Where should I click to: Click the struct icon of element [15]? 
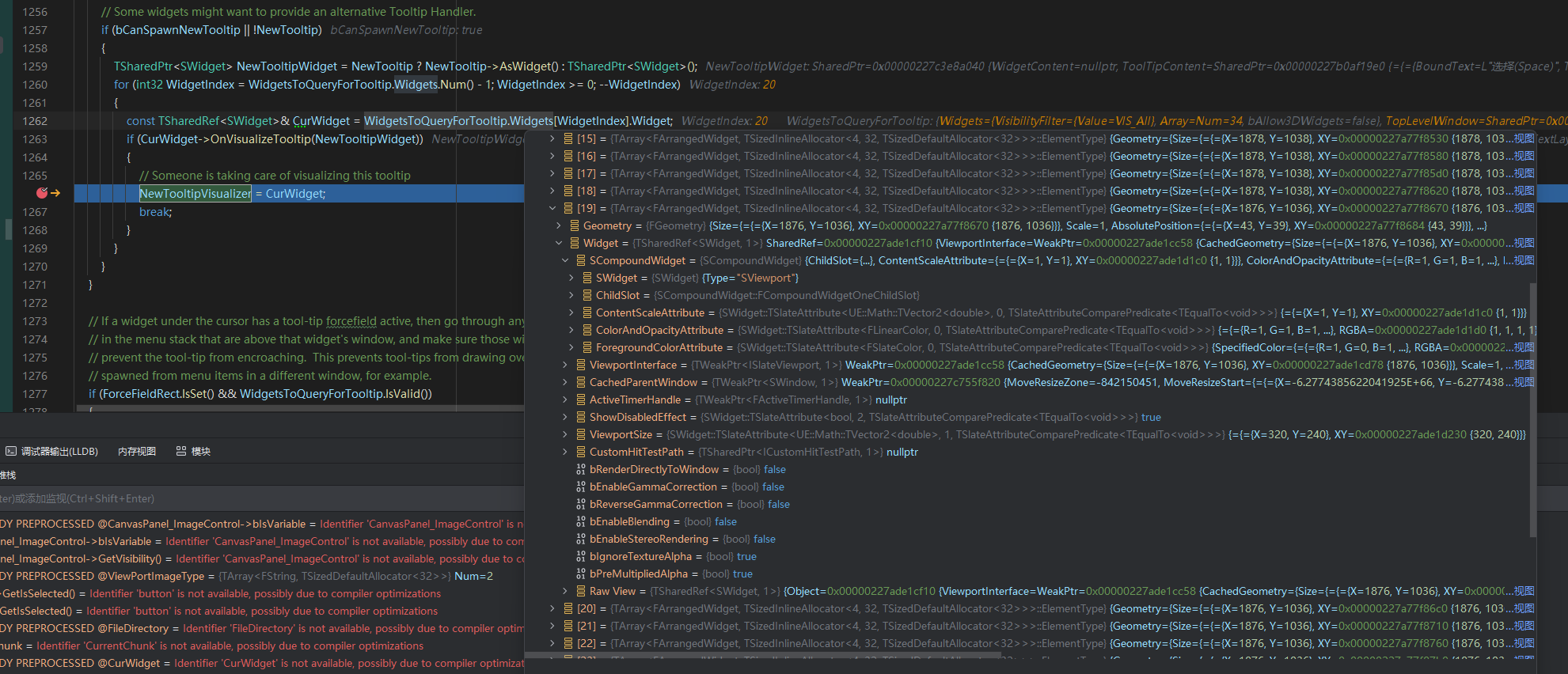(568, 138)
